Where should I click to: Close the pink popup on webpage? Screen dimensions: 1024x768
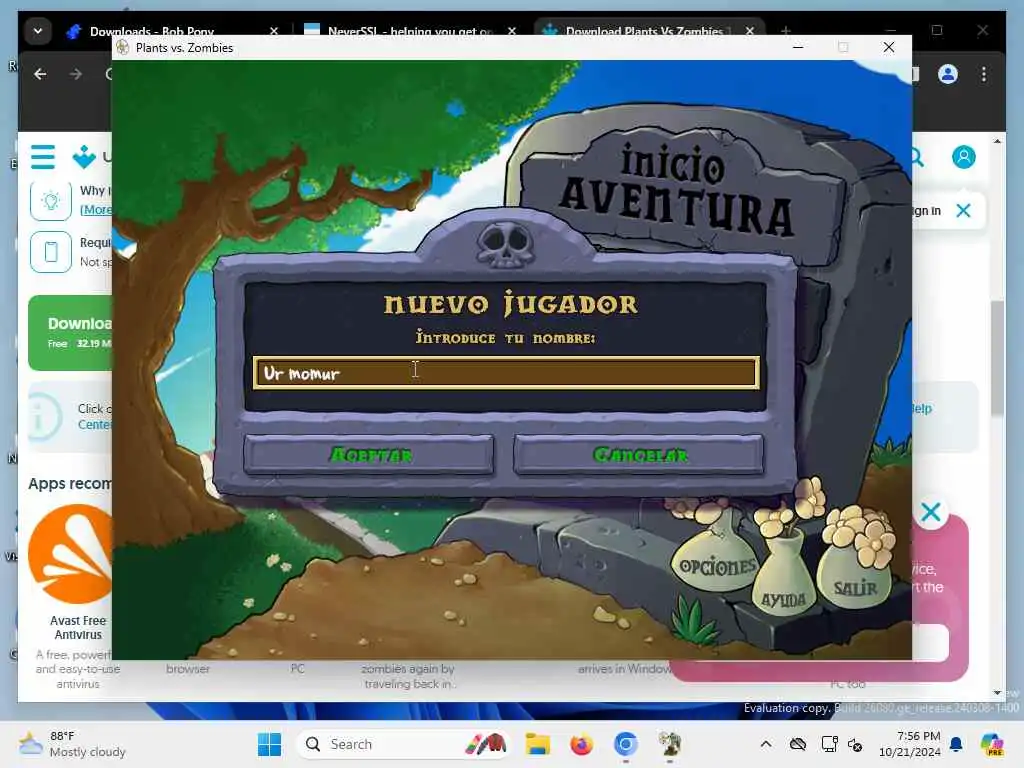tap(931, 512)
